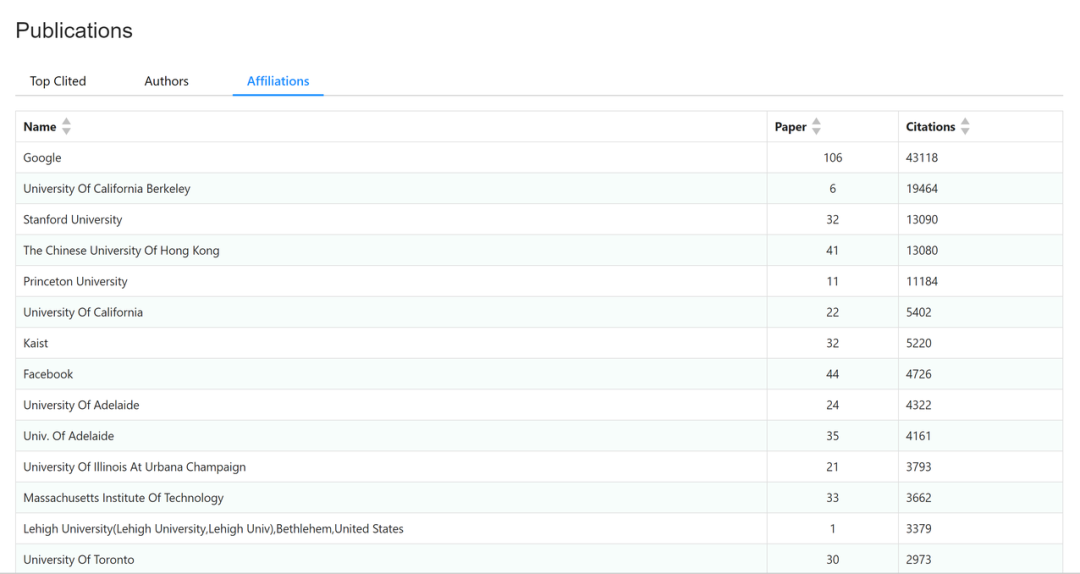Screen dimensions: 1080x574
Task: Click paper count 11 for Princeton
Action: [x=833, y=281]
